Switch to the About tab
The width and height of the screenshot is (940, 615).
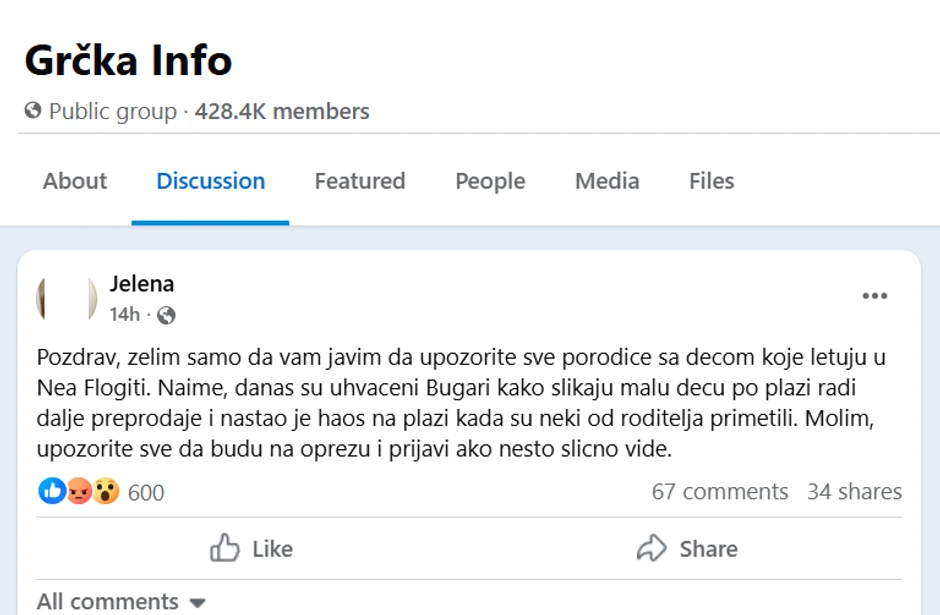(x=74, y=181)
